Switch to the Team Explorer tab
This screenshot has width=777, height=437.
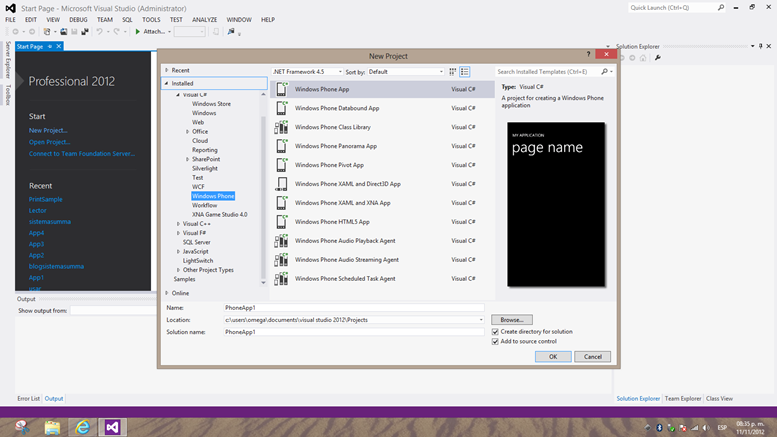[x=682, y=399]
